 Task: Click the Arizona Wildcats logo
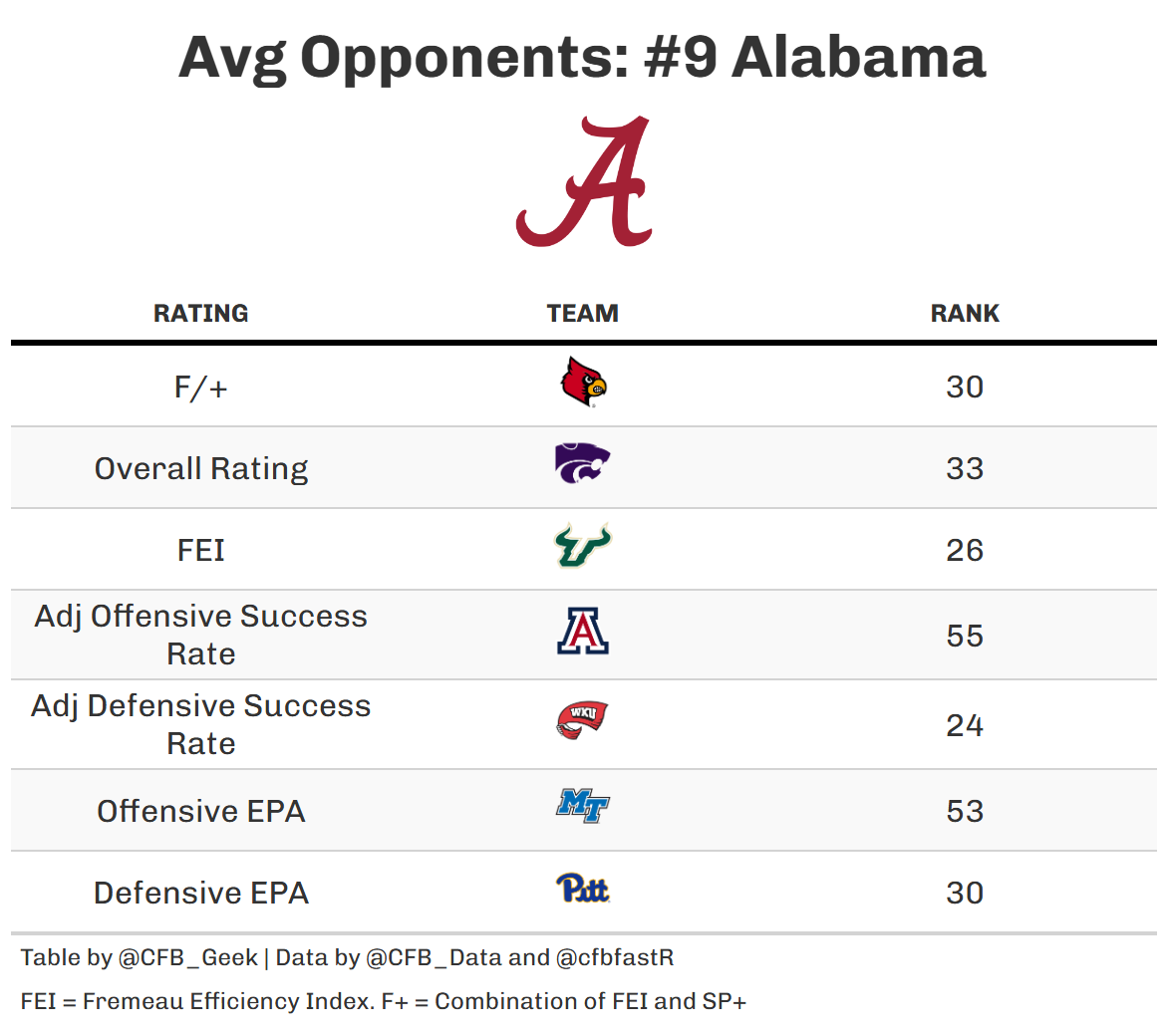[583, 632]
